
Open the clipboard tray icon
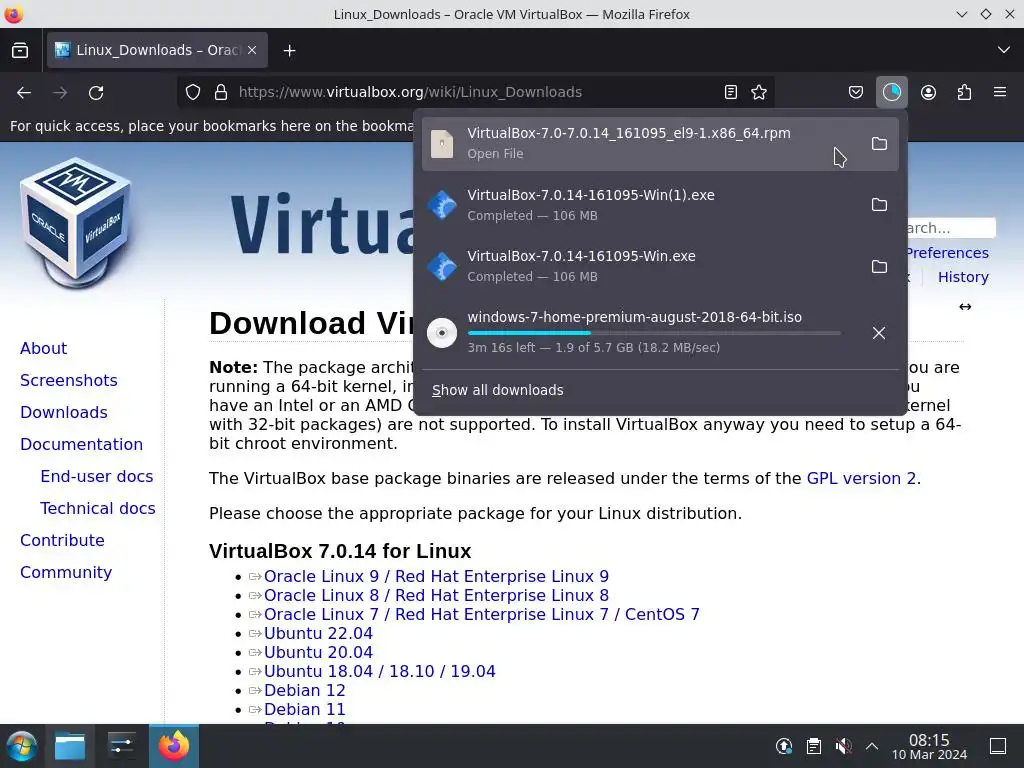(x=814, y=746)
